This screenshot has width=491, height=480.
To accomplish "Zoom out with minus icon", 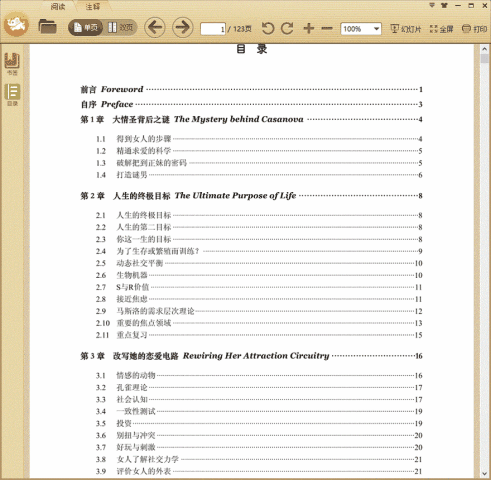I will [327, 28].
